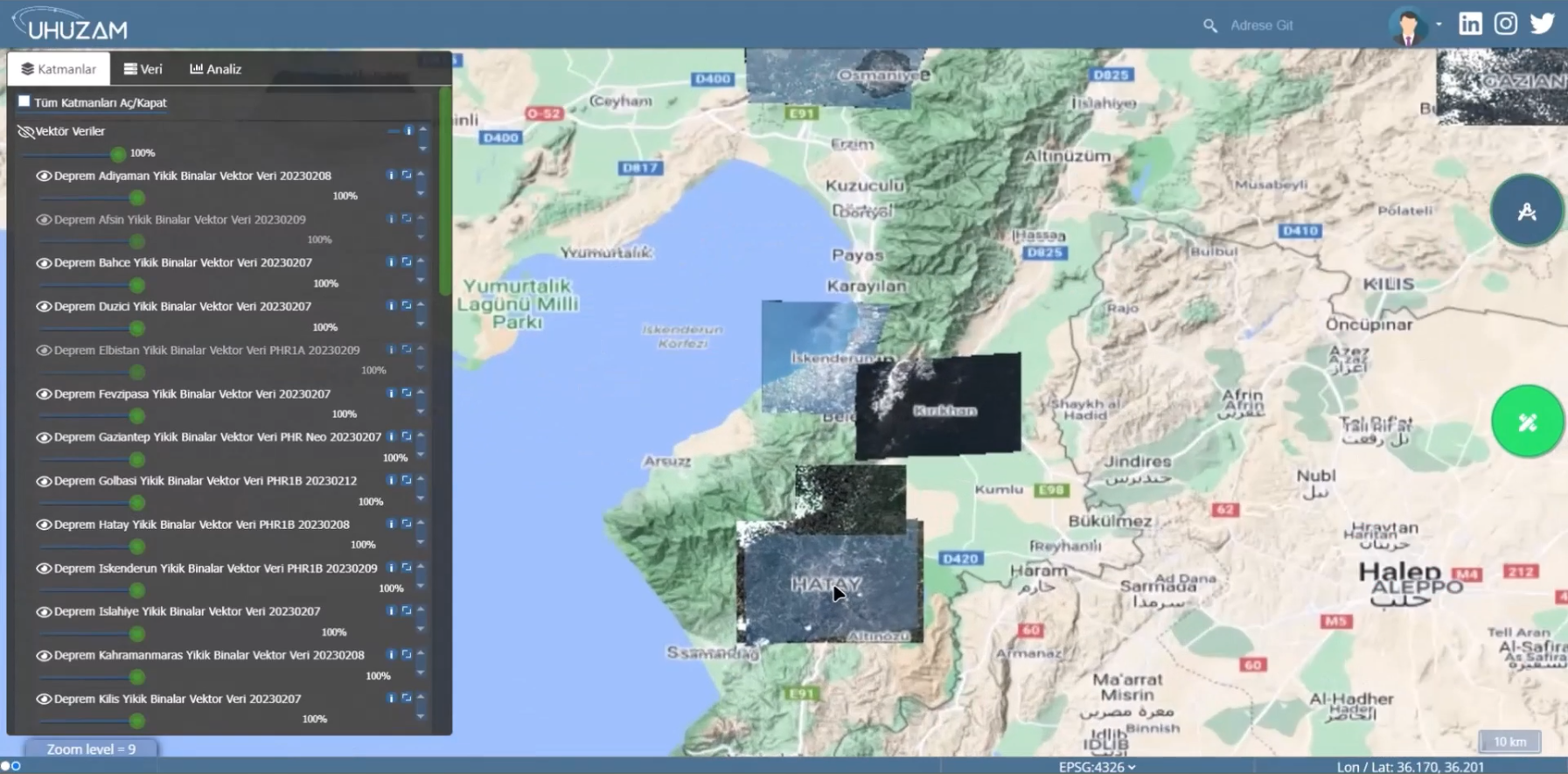This screenshot has width=1568, height=774.
Task: Move Deprem Kahramanmaras layer down
Action: (x=421, y=673)
